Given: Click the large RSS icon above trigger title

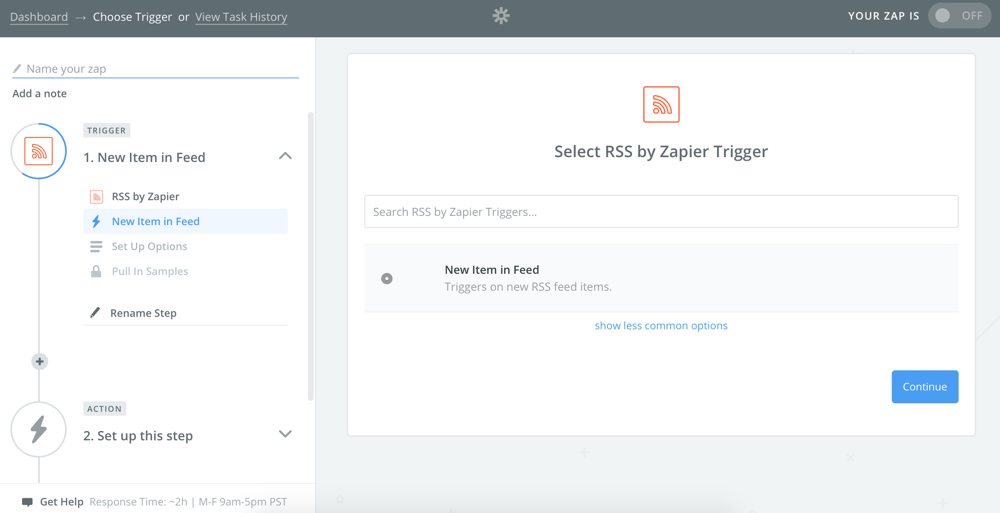Looking at the screenshot, I should pos(661,104).
